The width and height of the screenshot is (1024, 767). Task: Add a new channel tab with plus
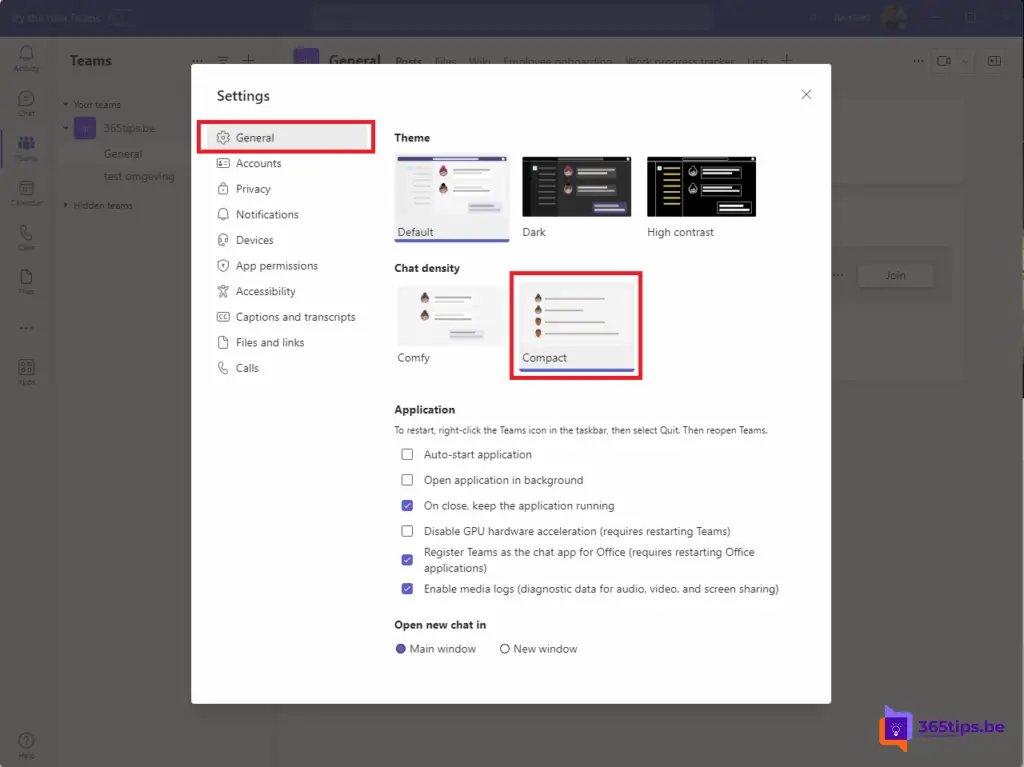pyautogui.click(x=787, y=60)
